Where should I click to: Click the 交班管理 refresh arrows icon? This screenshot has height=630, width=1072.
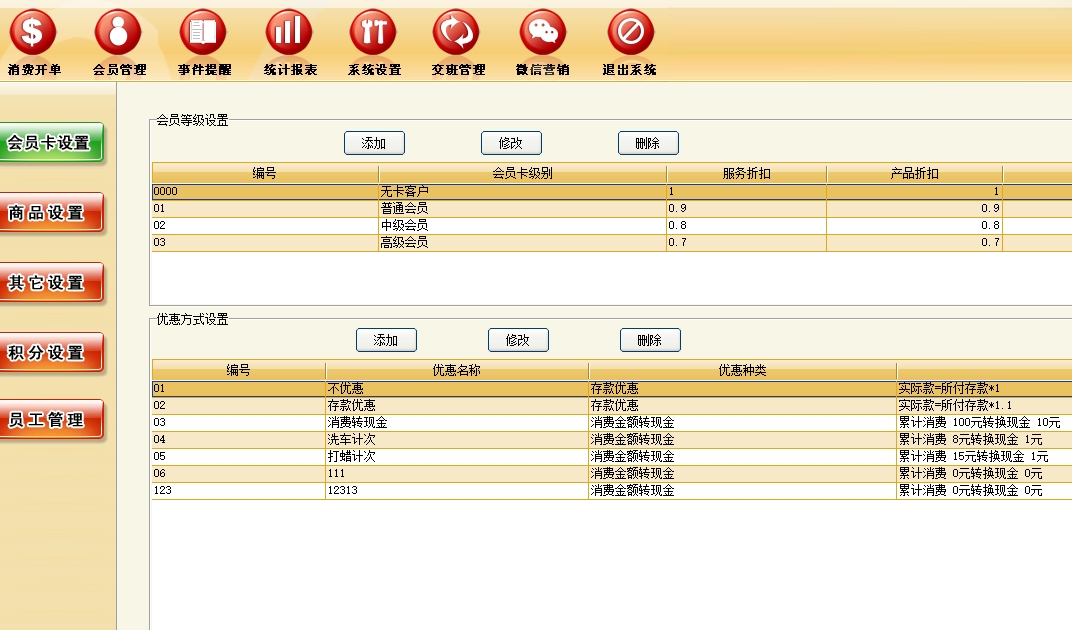pos(457,33)
